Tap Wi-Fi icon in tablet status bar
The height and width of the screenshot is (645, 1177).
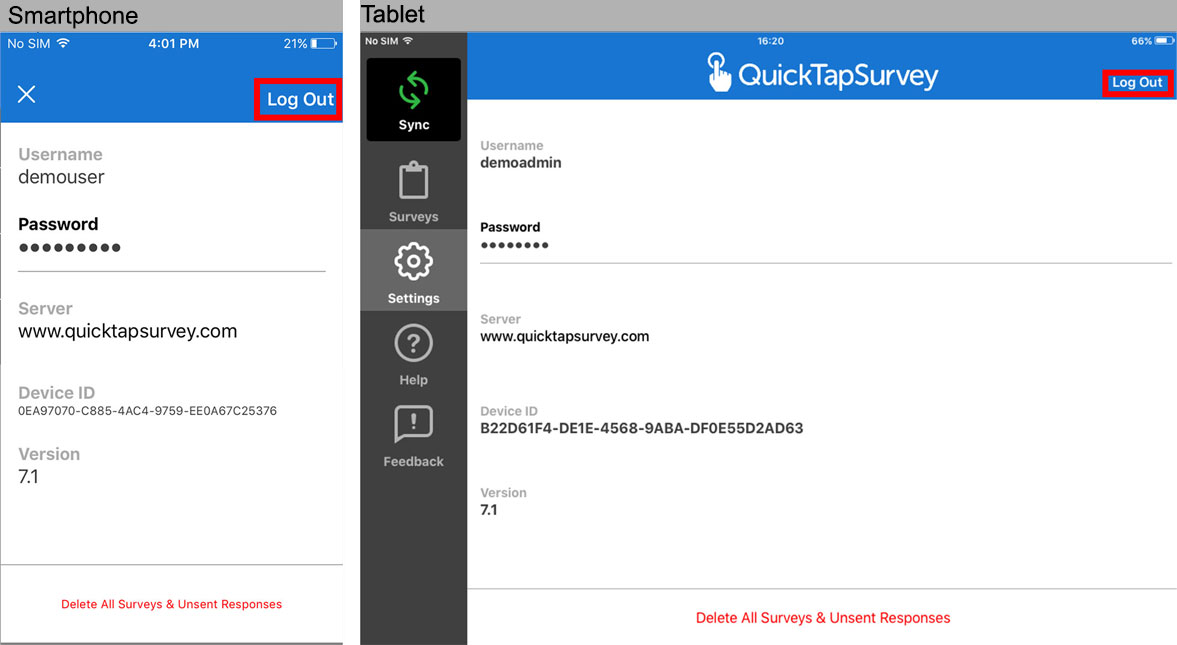[x=408, y=41]
